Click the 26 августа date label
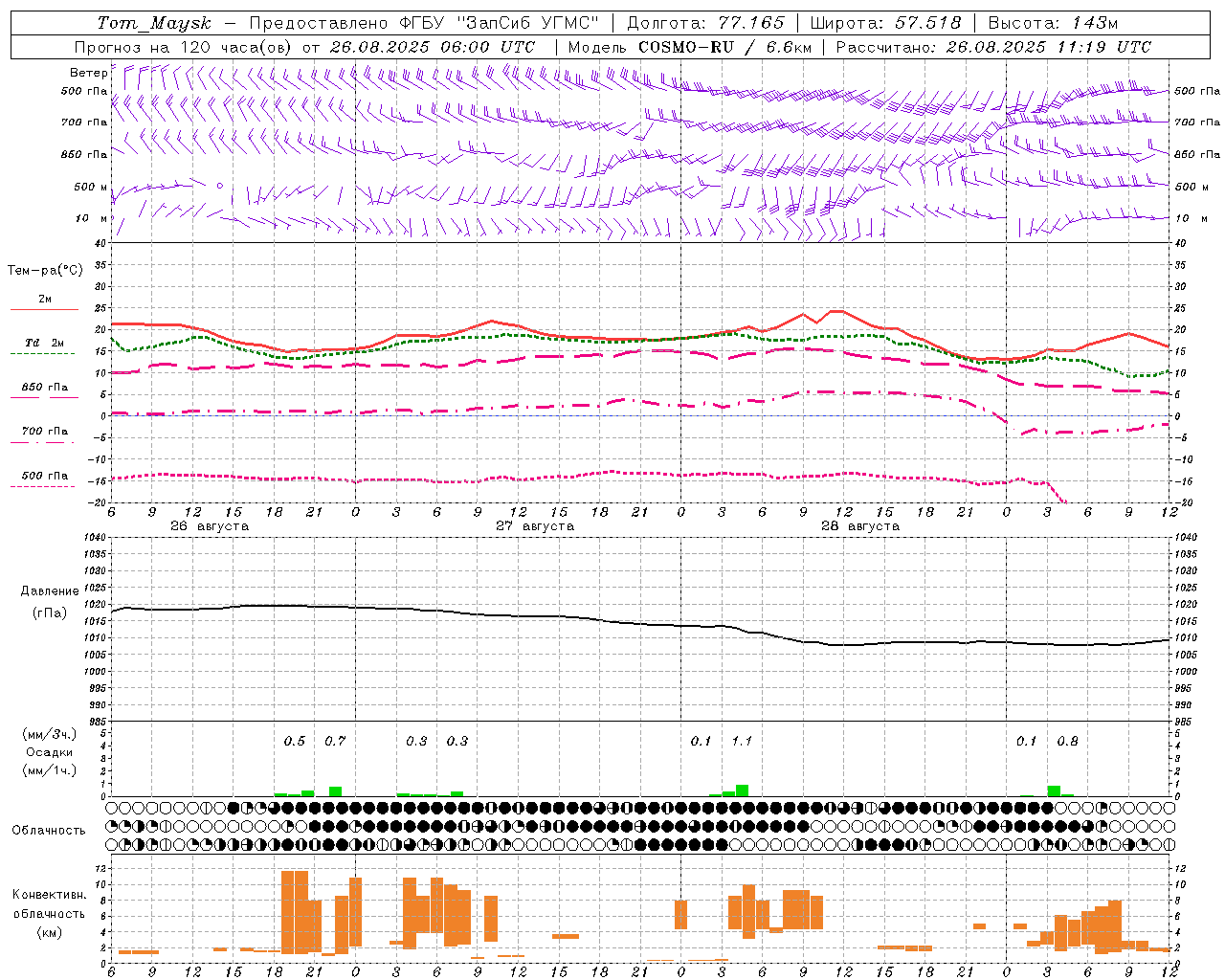Image resolution: width=1225 pixels, height=980 pixels. point(210,526)
